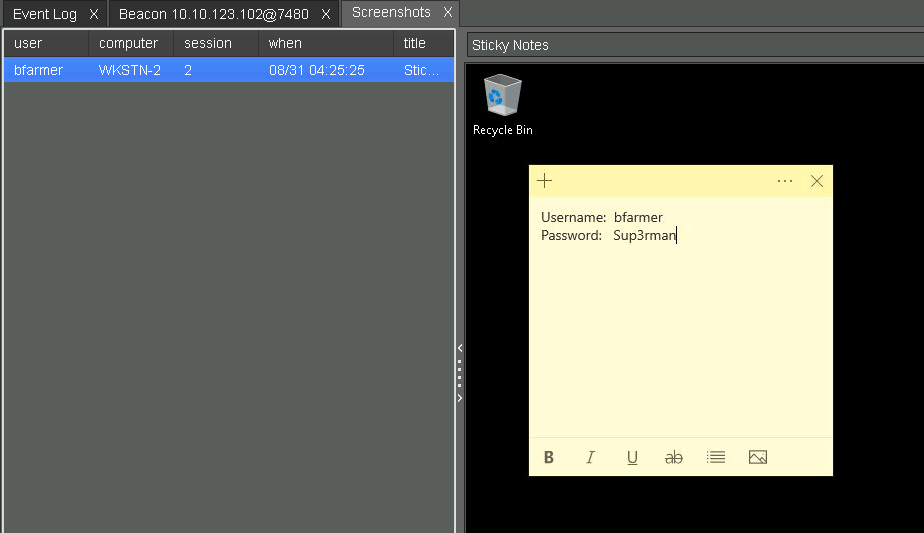This screenshot has width=924, height=533.
Task: Toggle strikethrough formatting in the sticky note
Action: (674, 458)
